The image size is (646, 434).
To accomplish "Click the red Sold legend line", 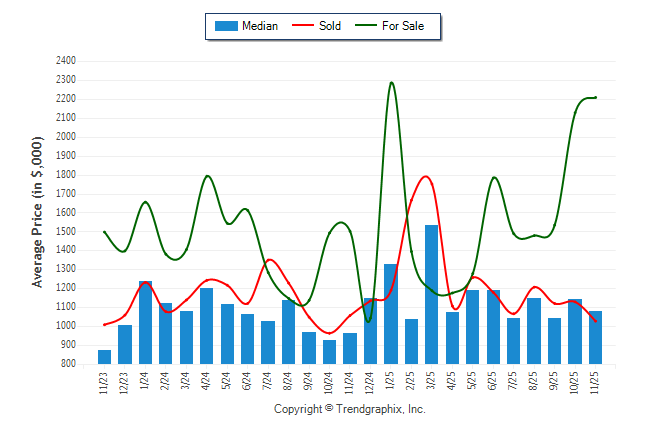I will tap(302, 26).
